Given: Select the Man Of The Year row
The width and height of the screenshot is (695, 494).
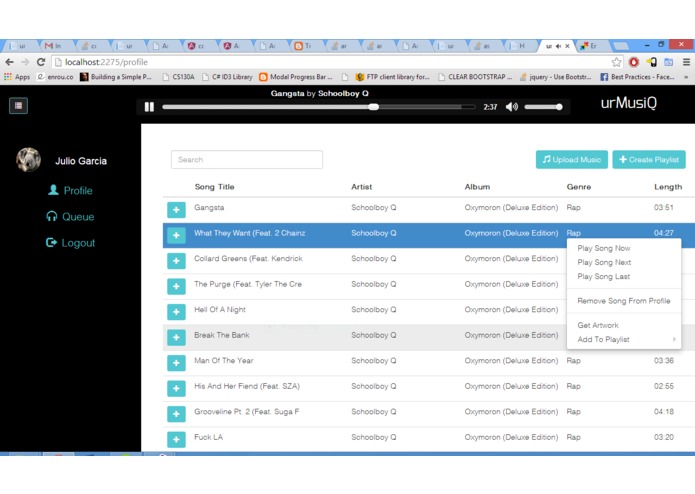Looking at the screenshot, I should click(429, 363).
